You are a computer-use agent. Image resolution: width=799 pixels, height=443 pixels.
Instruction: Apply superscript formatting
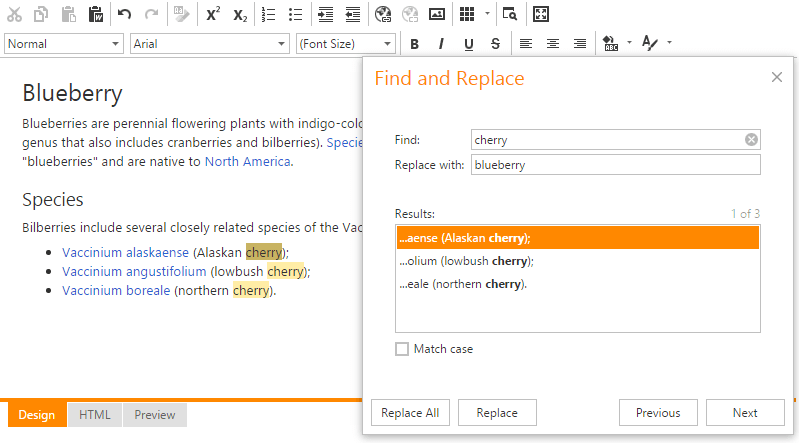(212, 14)
